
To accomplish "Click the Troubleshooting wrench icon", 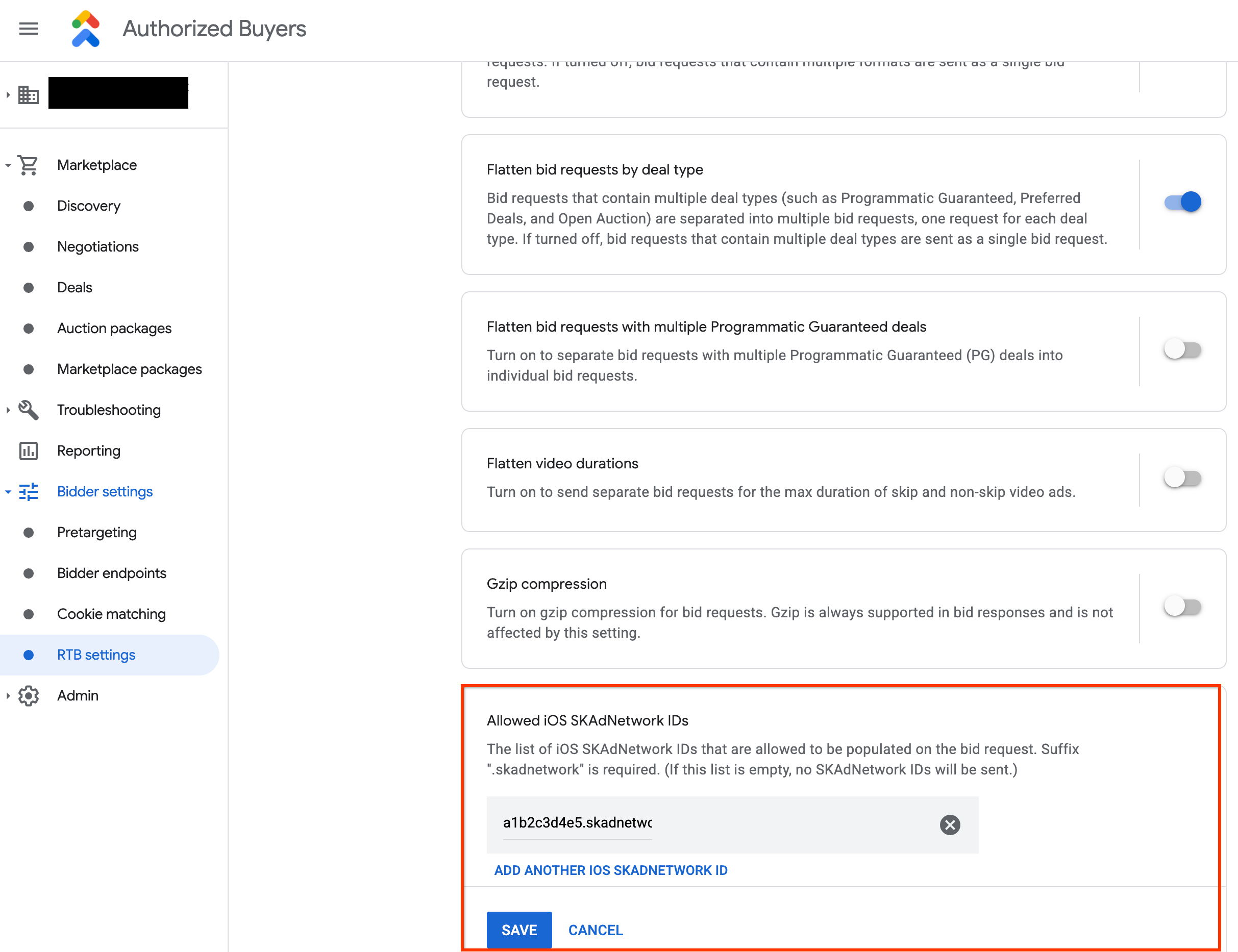I will [29, 410].
